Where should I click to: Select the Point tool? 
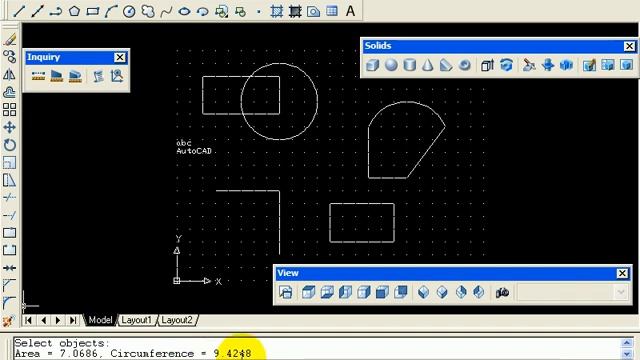[x=258, y=11]
